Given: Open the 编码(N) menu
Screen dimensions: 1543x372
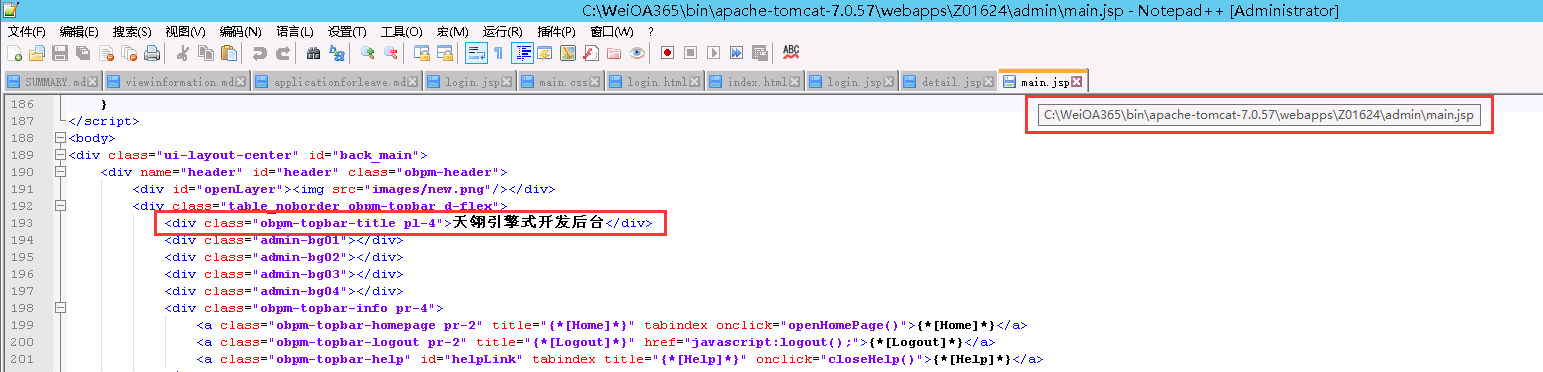Looking at the screenshot, I should 240,32.
